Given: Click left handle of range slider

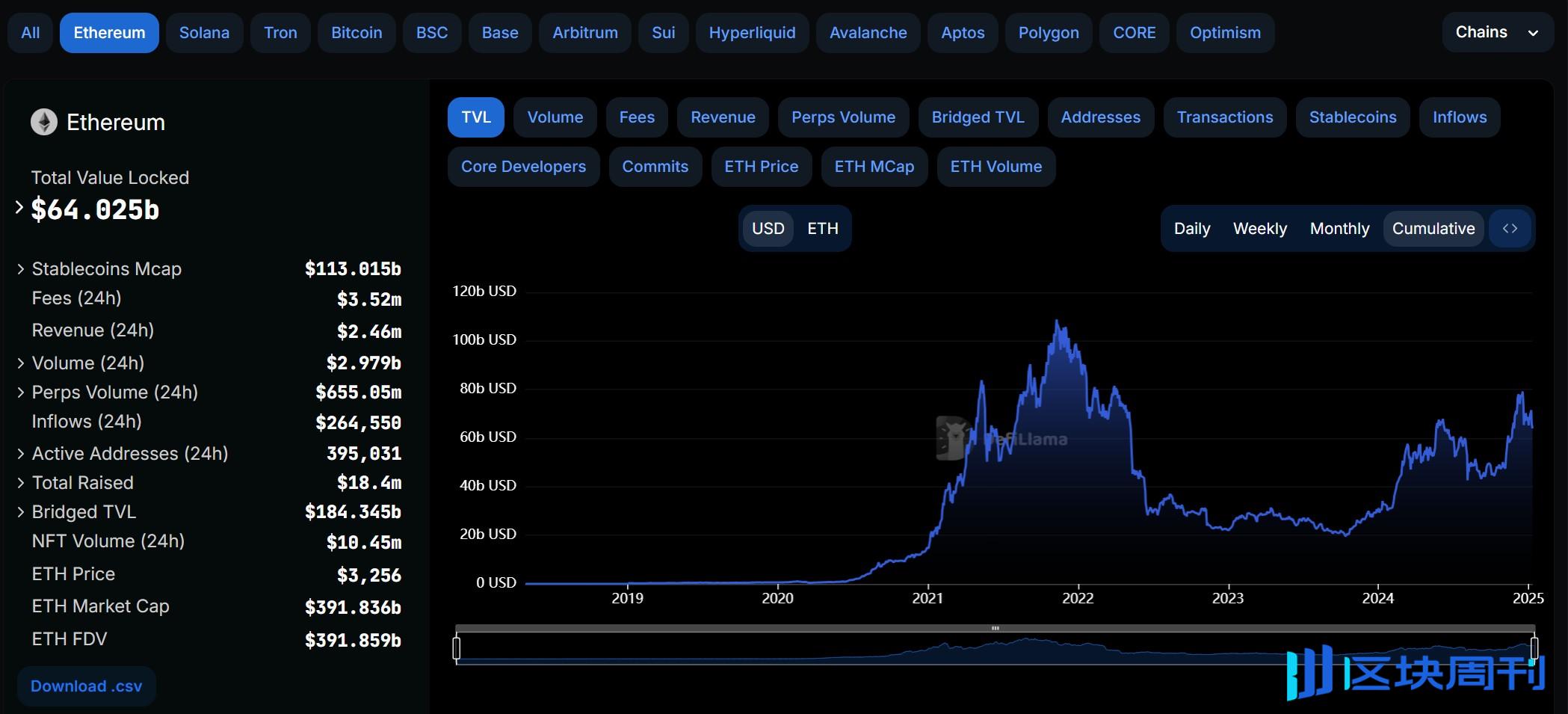Looking at the screenshot, I should [457, 647].
